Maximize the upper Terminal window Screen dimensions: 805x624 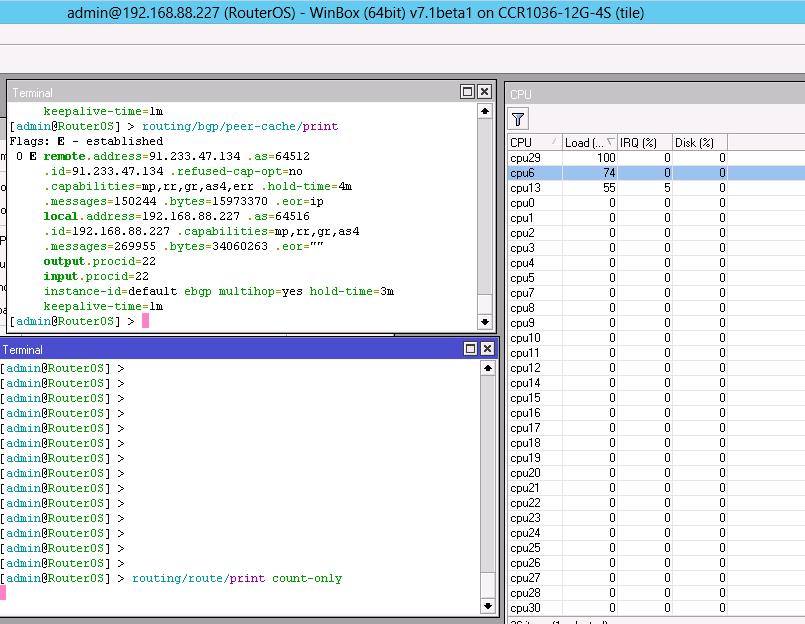[x=468, y=92]
